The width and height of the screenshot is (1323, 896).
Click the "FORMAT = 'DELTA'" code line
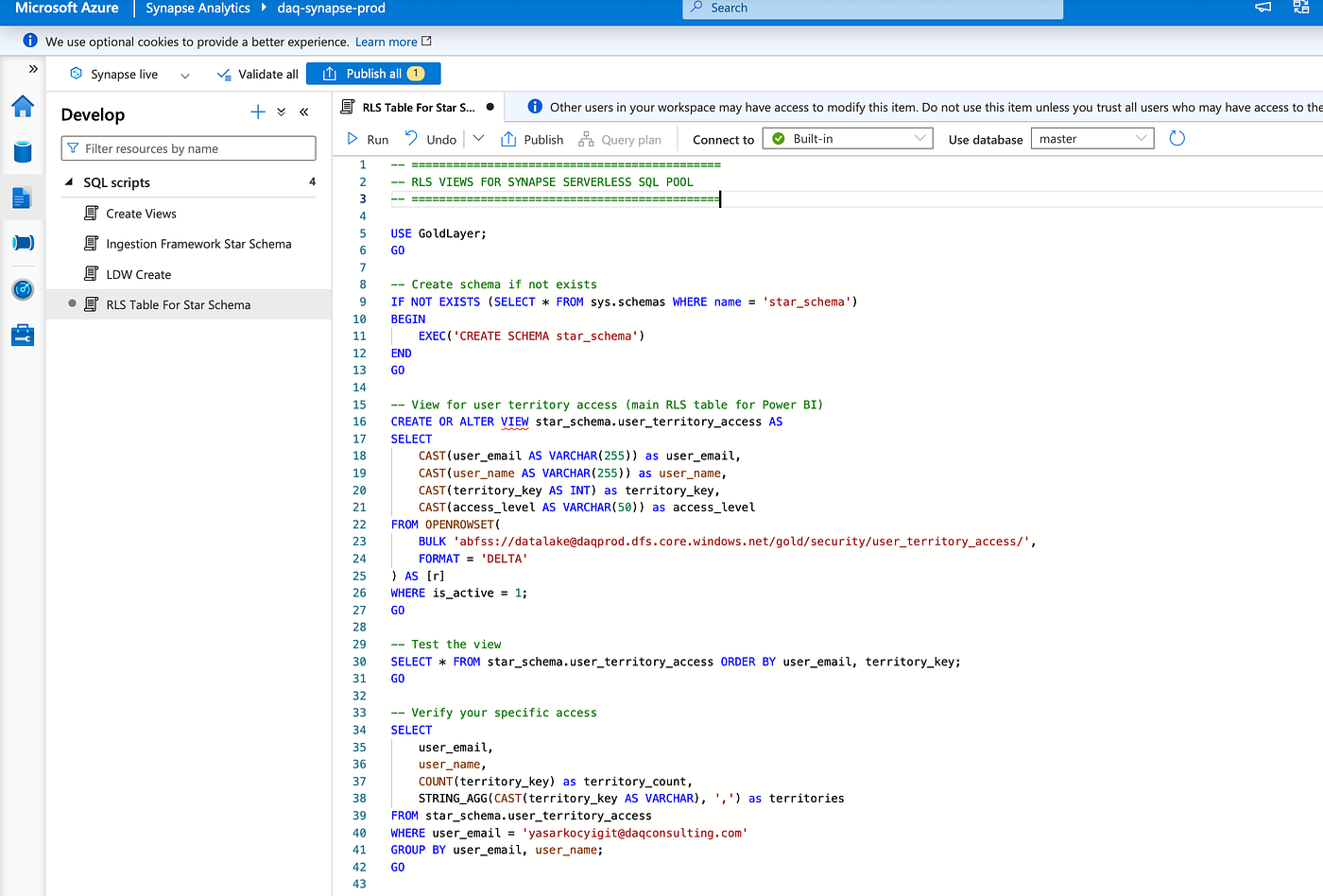click(x=473, y=559)
